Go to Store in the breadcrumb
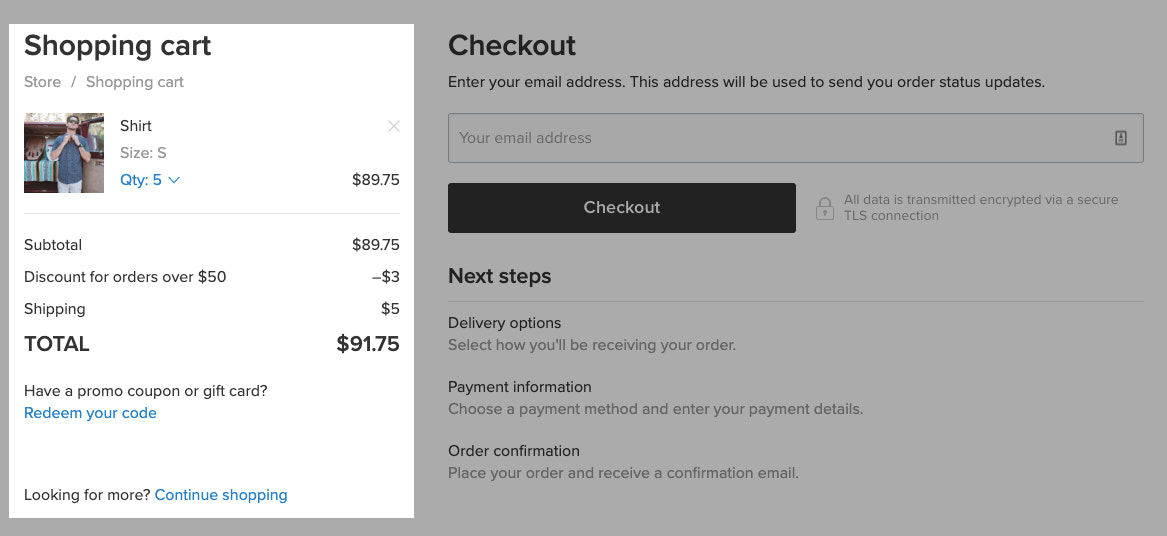 click(x=42, y=82)
